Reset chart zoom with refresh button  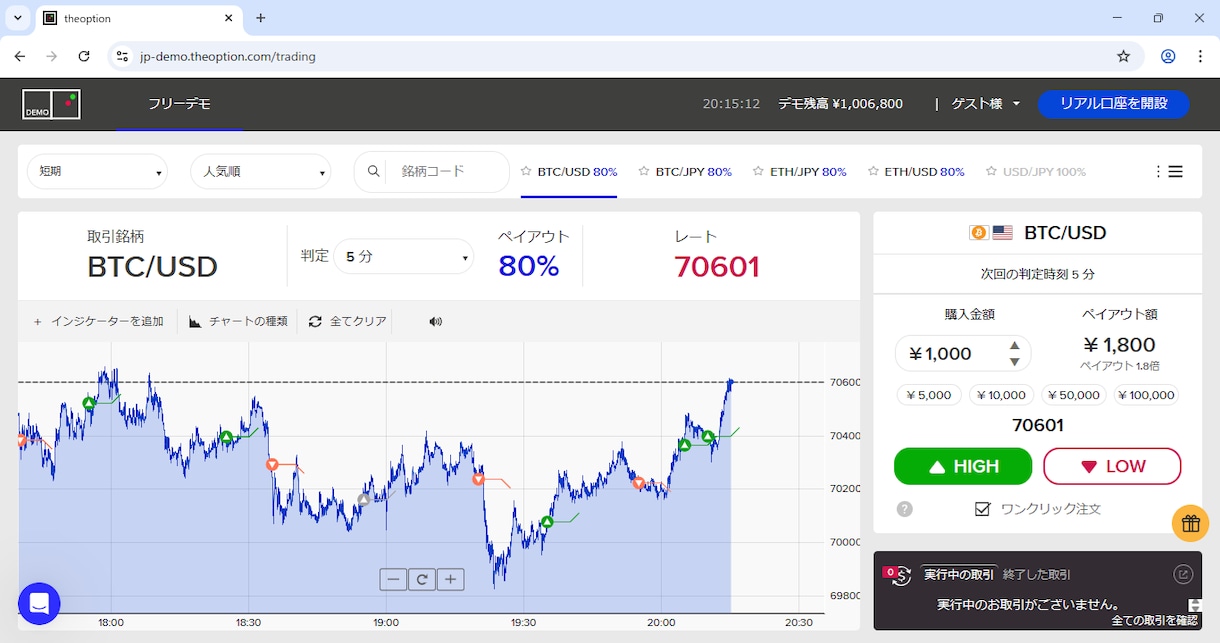[422, 579]
